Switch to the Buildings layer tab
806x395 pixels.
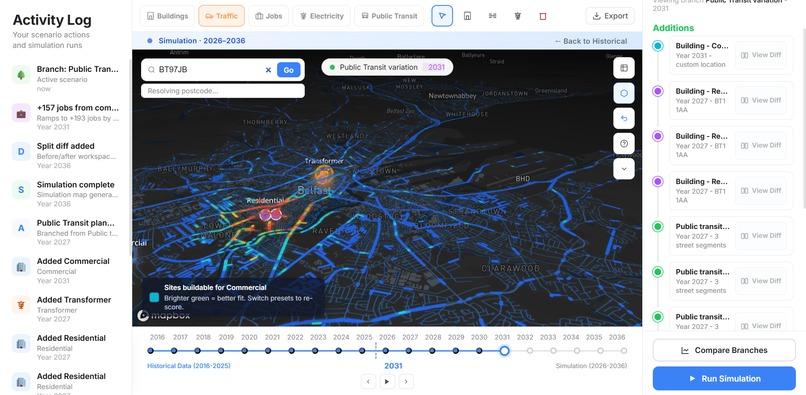[168, 16]
